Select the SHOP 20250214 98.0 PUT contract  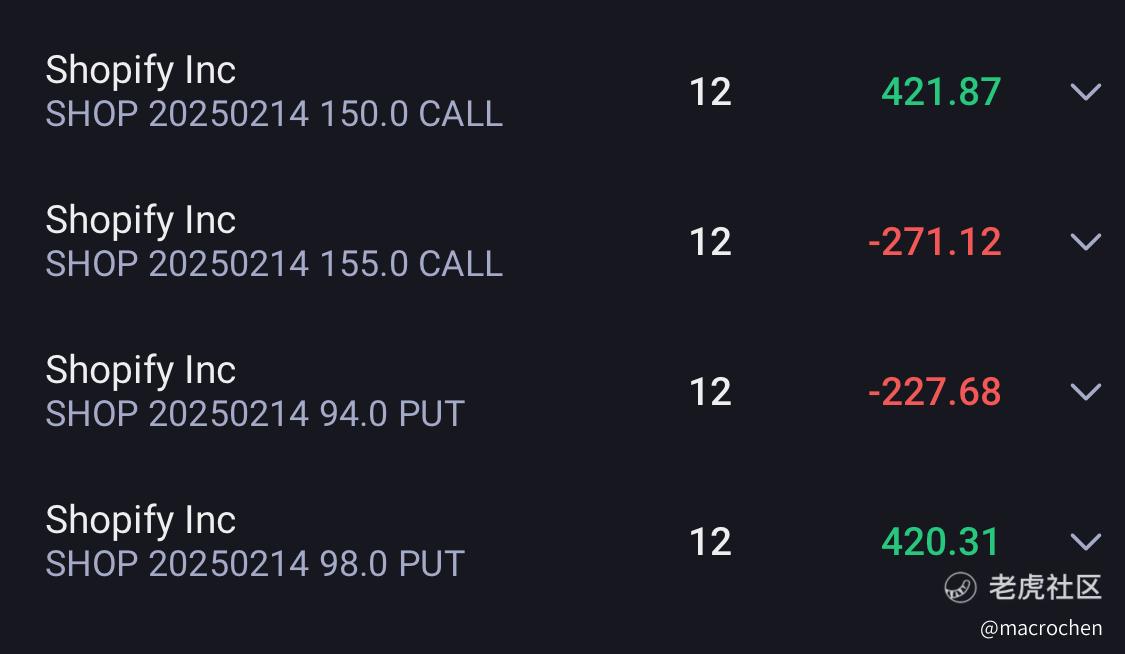[255, 564]
